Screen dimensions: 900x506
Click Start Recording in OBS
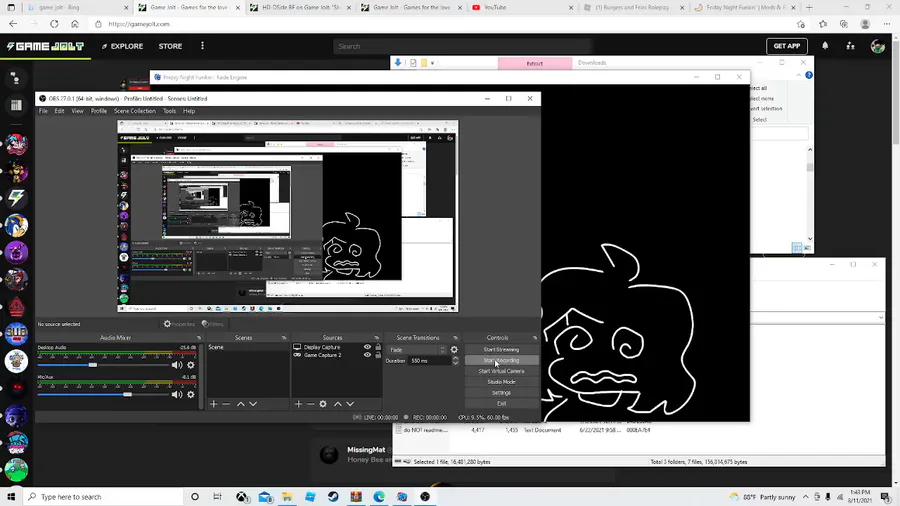pos(501,360)
